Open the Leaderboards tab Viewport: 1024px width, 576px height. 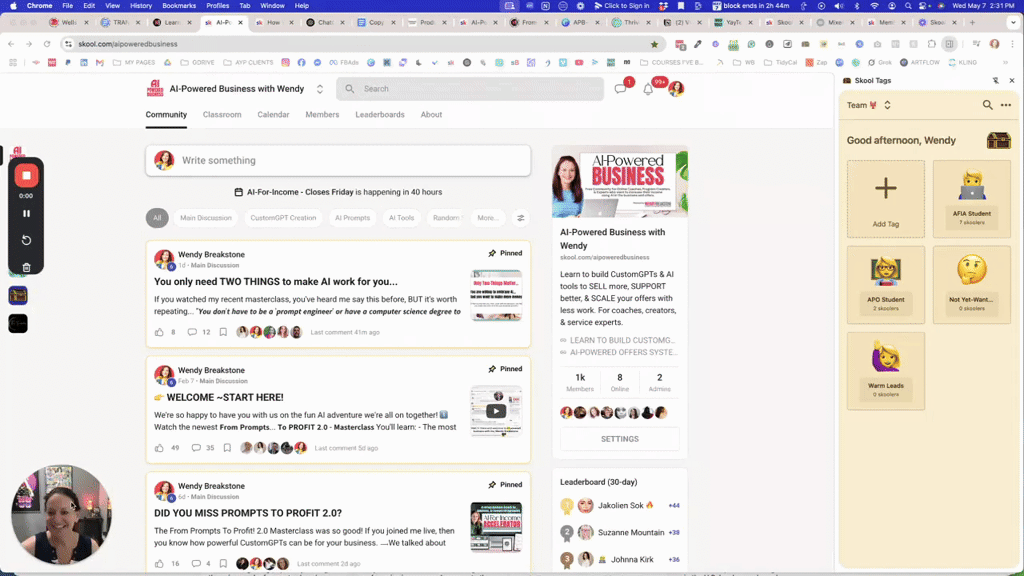[x=379, y=114]
